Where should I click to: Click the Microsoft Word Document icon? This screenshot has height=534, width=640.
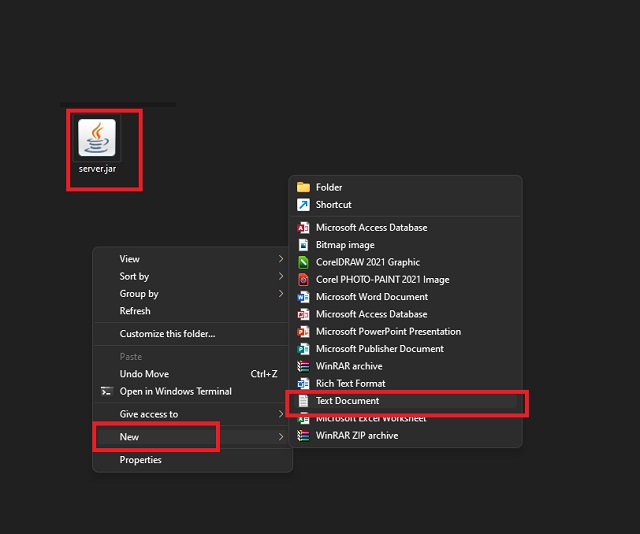303,297
